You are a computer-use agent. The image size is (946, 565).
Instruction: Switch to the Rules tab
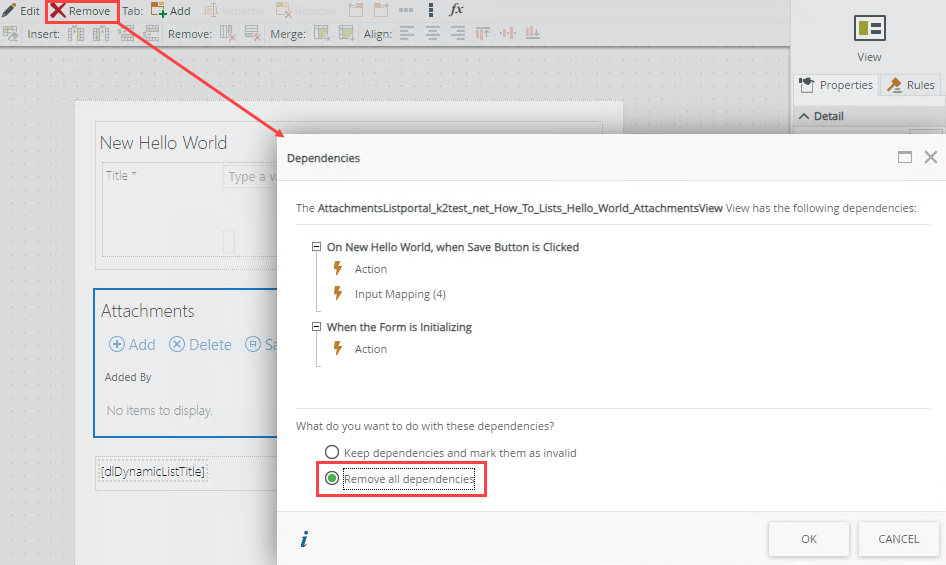click(910, 85)
